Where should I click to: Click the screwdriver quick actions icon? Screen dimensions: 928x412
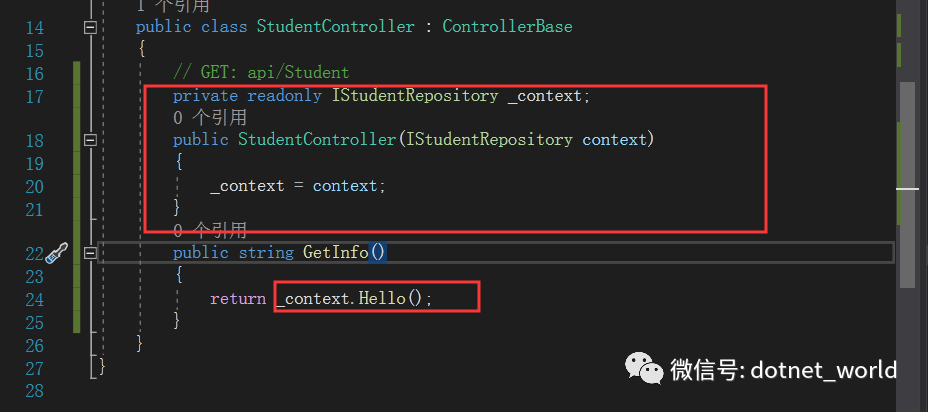[x=57, y=252]
